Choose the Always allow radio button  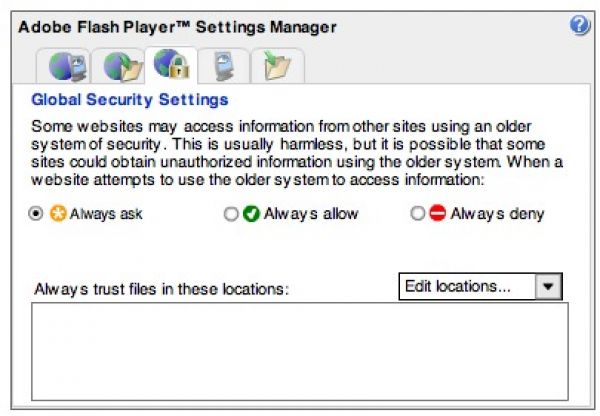[x=232, y=214]
